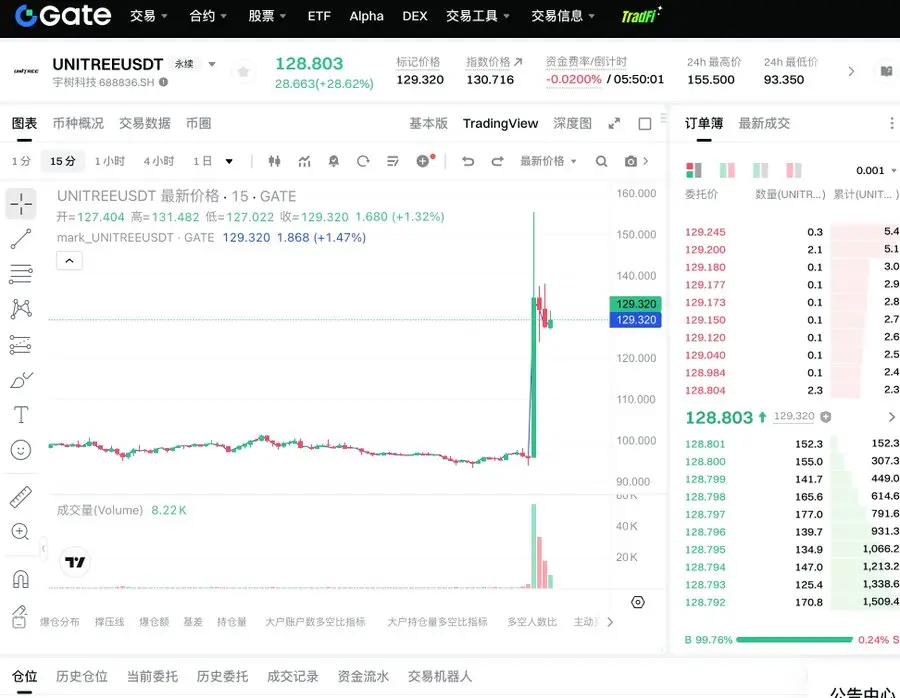900x698 pixels.
Task: Show the second order book layout option
Action: click(x=727, y=170)
